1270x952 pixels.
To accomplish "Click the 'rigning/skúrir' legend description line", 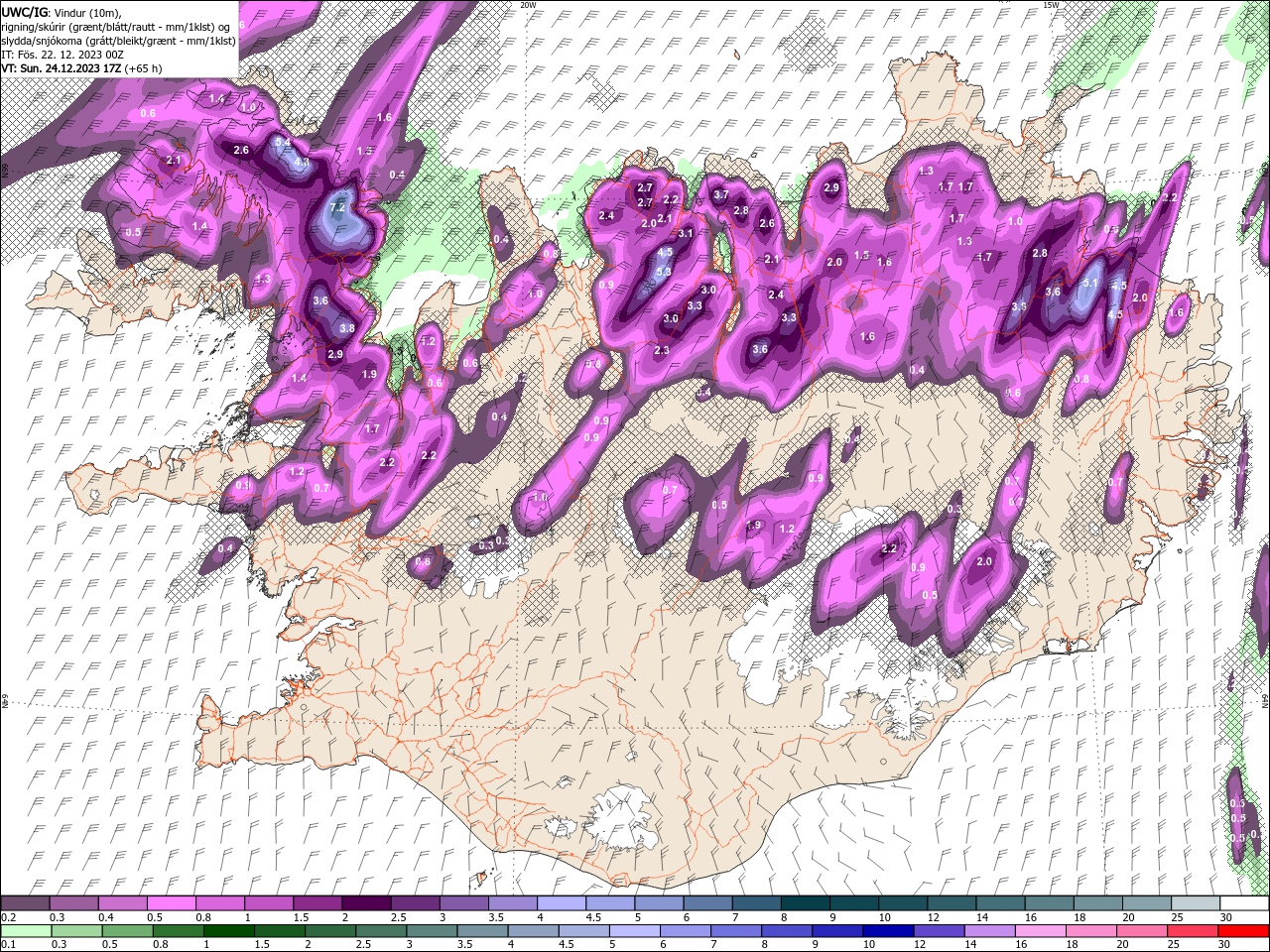I will tap(117, 27).
